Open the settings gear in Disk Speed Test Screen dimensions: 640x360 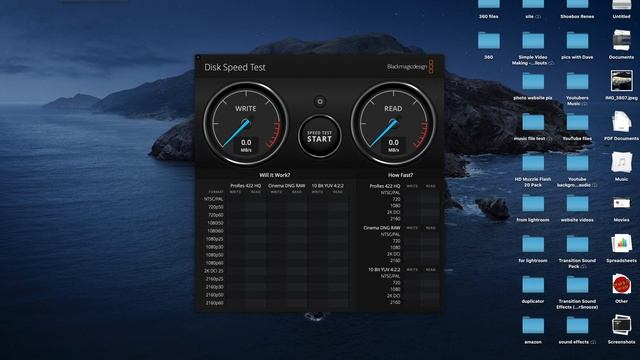click(x=320, y=101)
